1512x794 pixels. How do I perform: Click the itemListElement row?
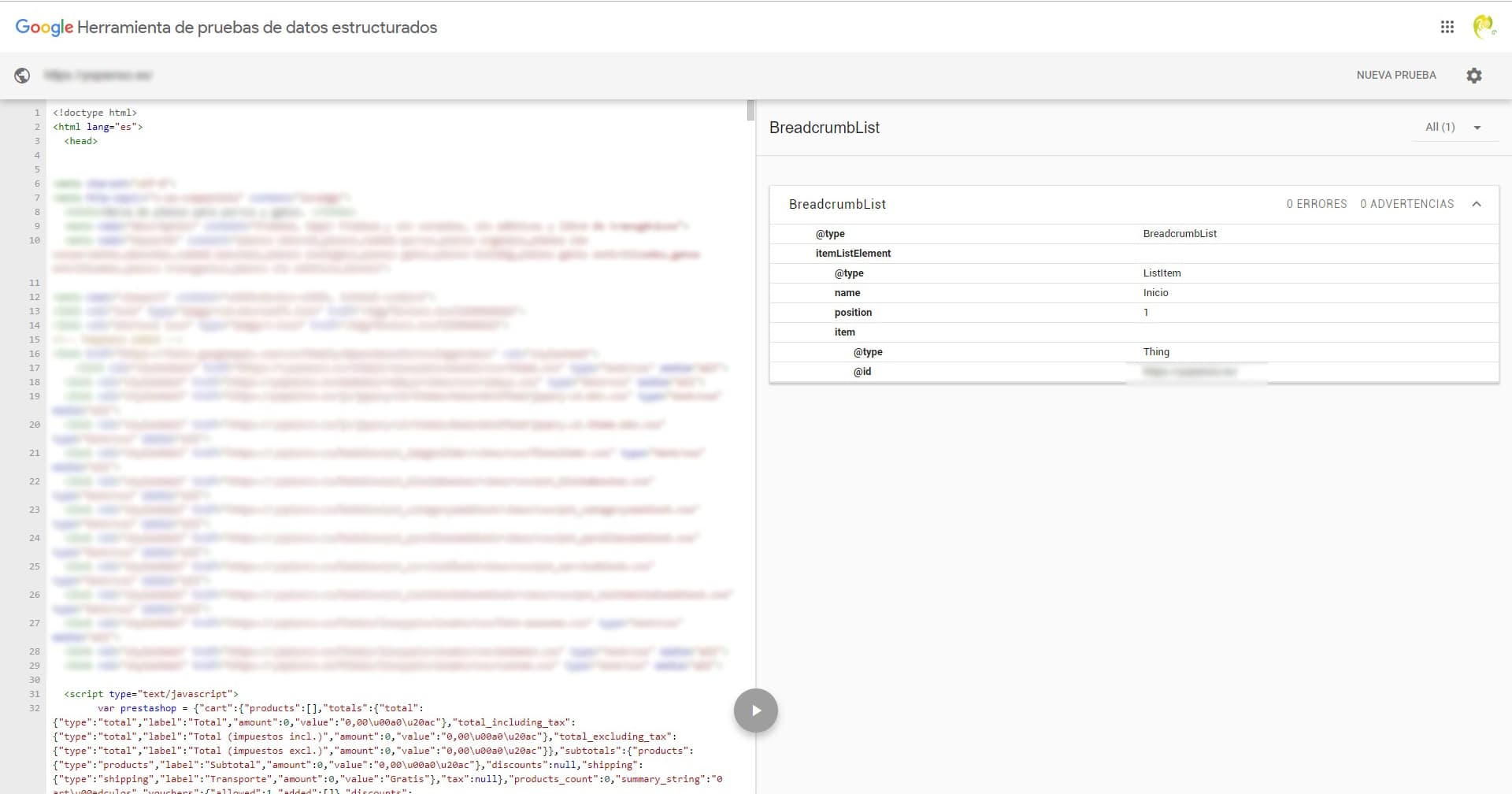[x=853, y=254]
